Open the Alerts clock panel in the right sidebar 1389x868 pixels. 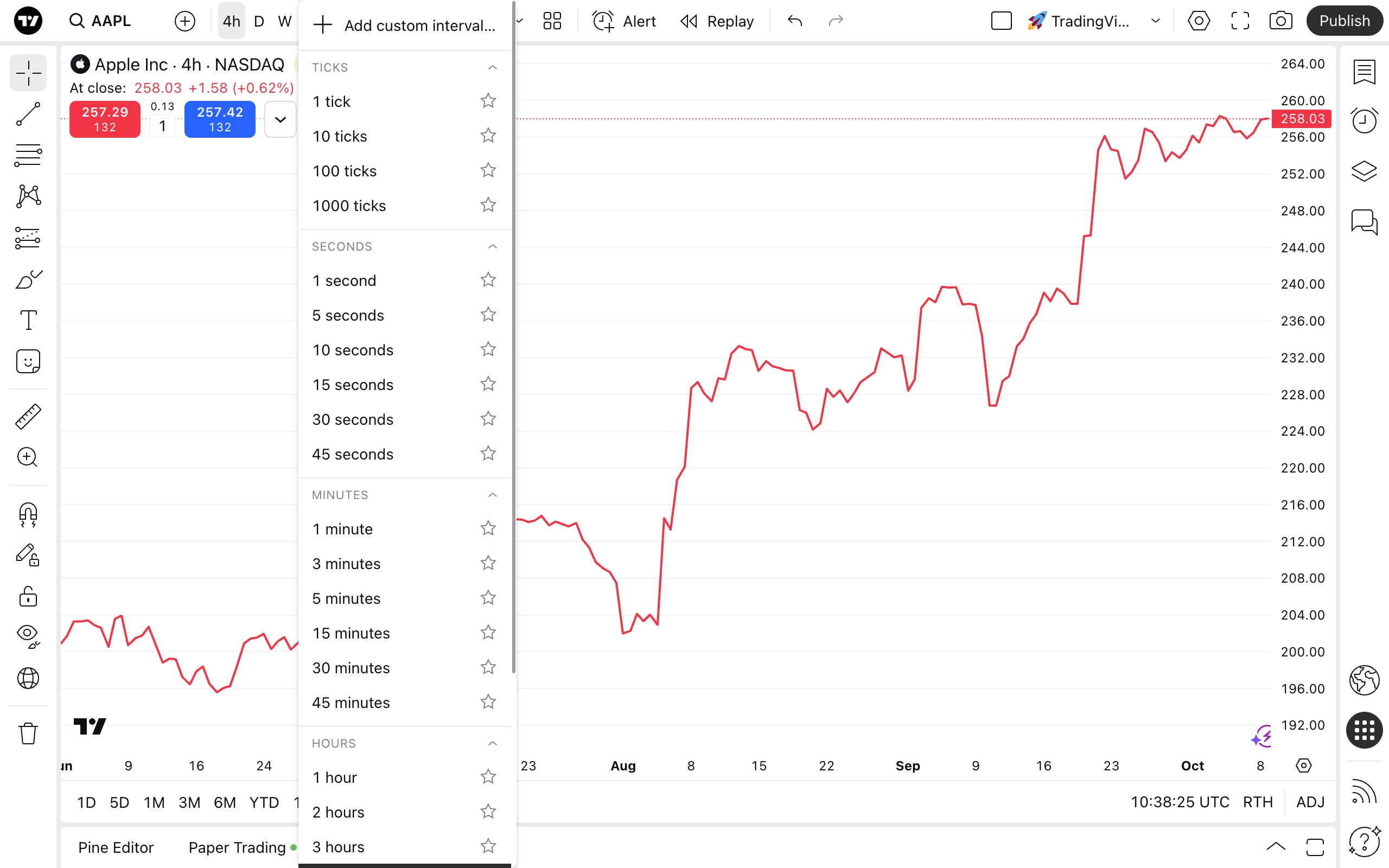(x=1363, y=120)
